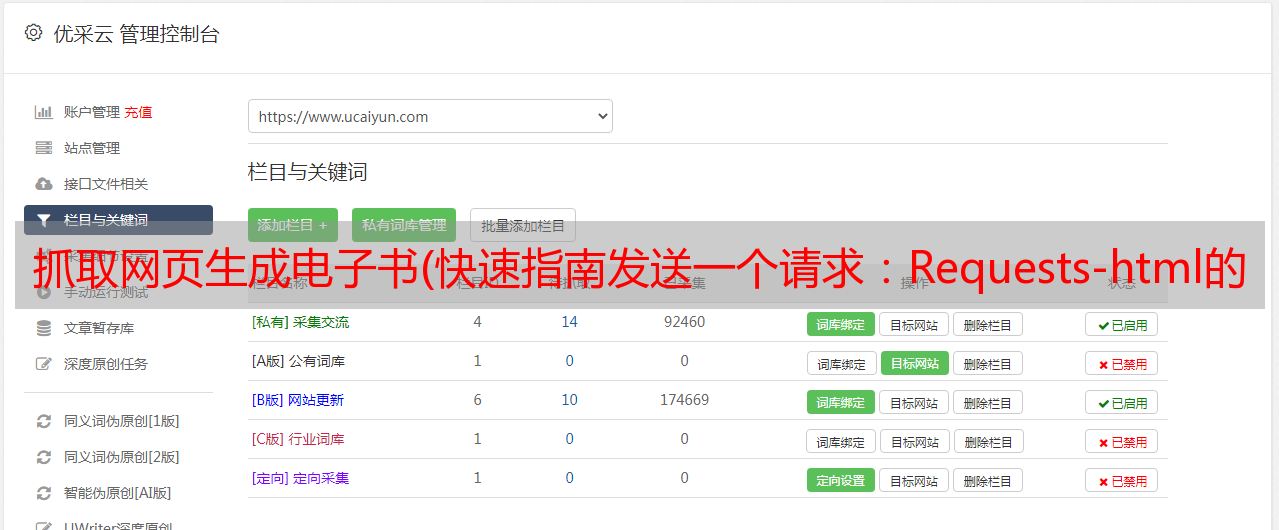Click 词库绑定 for 采集交流 row
This screenshot has height=530, width=1279.
click(841, 324)
